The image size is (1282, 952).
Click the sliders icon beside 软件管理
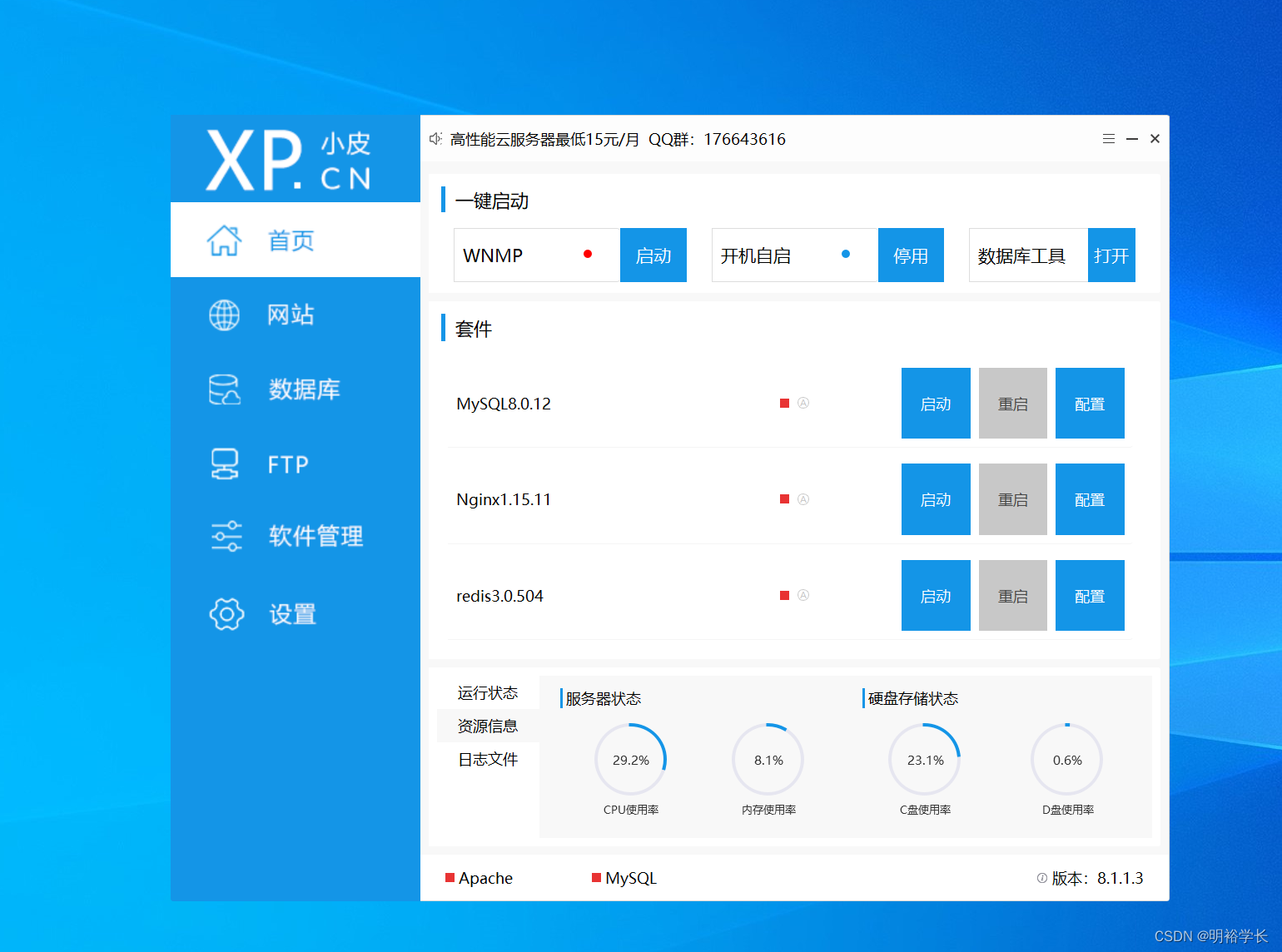tap(226, 537)
